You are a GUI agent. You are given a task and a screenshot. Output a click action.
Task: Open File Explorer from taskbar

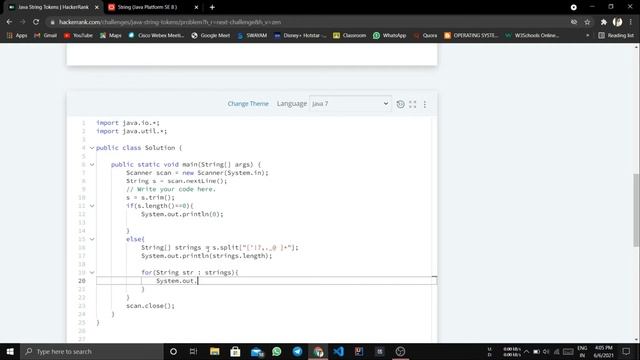click(x=215, y=351)
